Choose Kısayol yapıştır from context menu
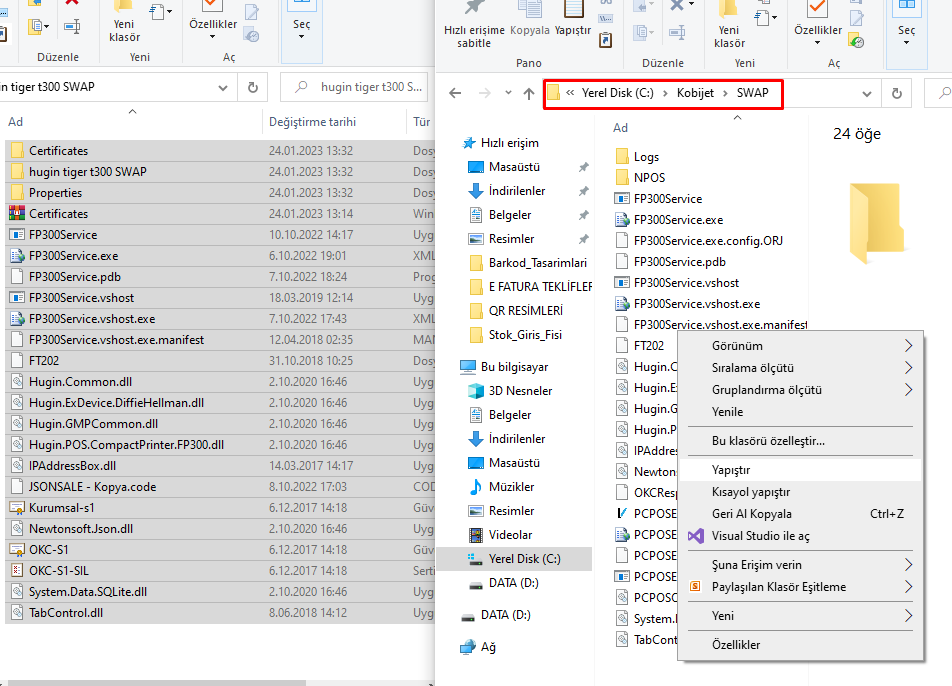952x686 pixels. (800, 492)
